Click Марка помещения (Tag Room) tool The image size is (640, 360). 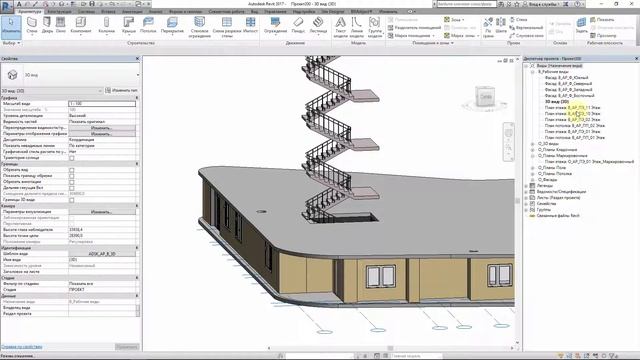[x=411, y=36]
